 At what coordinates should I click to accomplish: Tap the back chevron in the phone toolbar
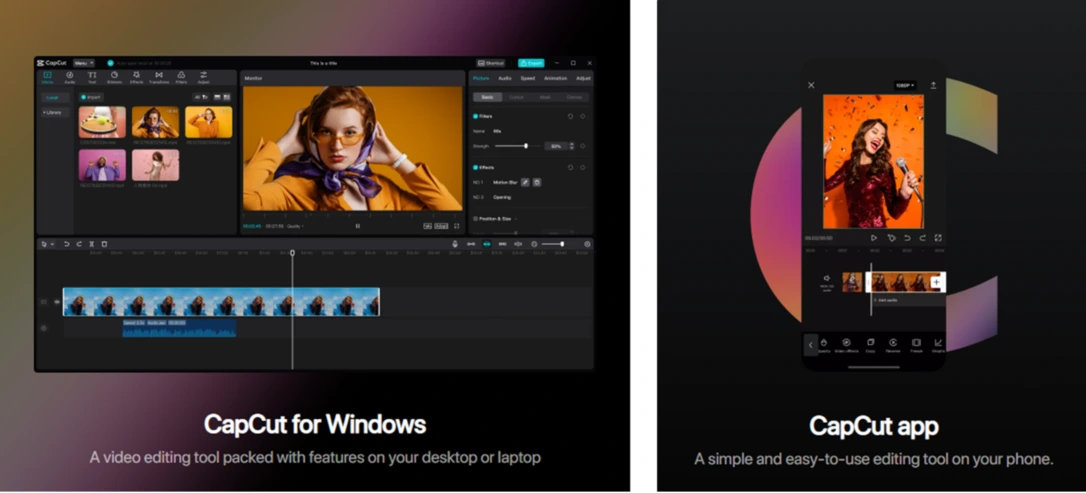coord(811,345)
